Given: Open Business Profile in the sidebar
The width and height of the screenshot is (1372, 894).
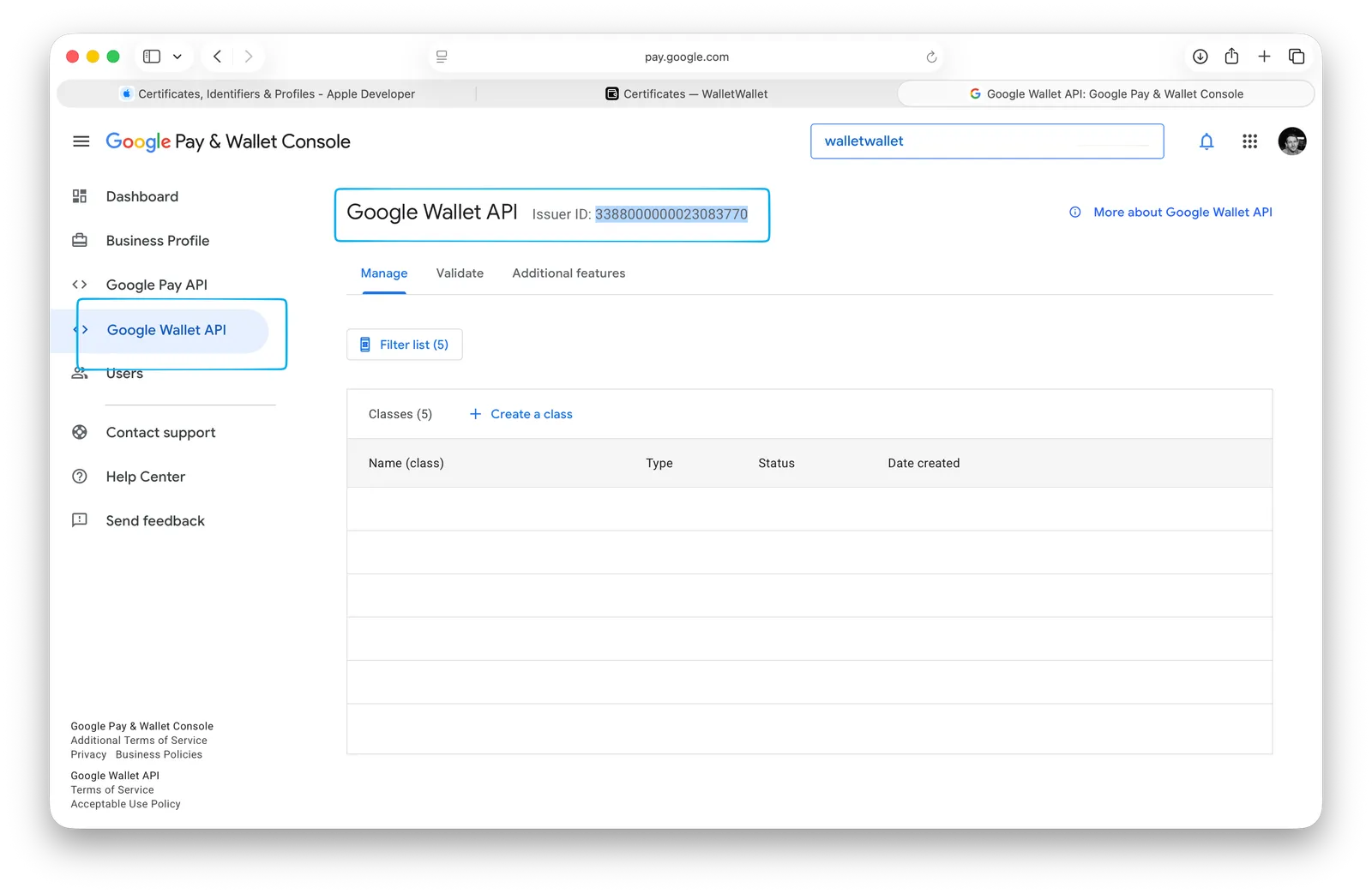Looking at the screenshot, I should pyautogui.click(x=158, y=241).
